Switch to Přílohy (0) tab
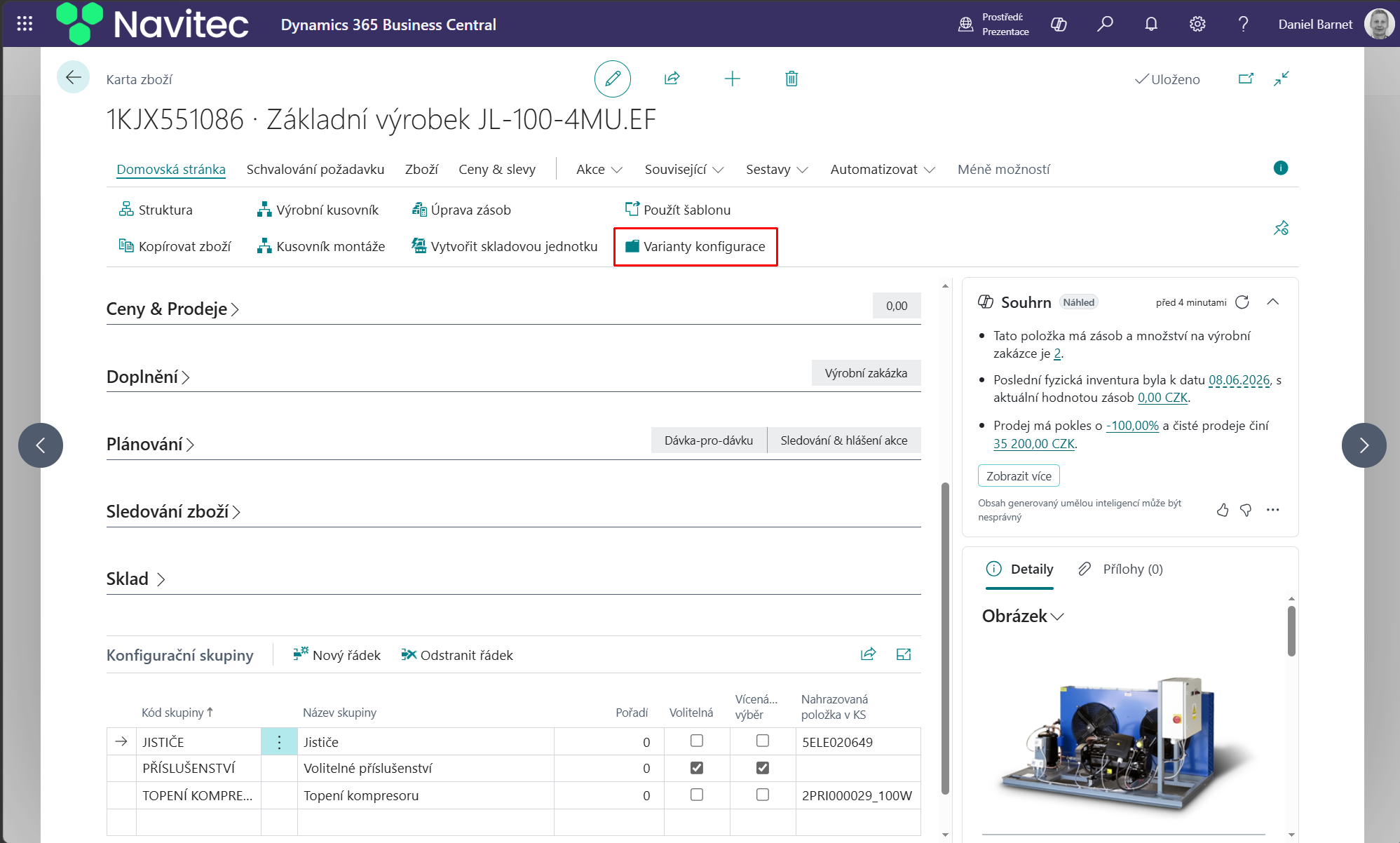Image resolution: width=1400 pixels, height=843 pixels. click(1120, 569)
